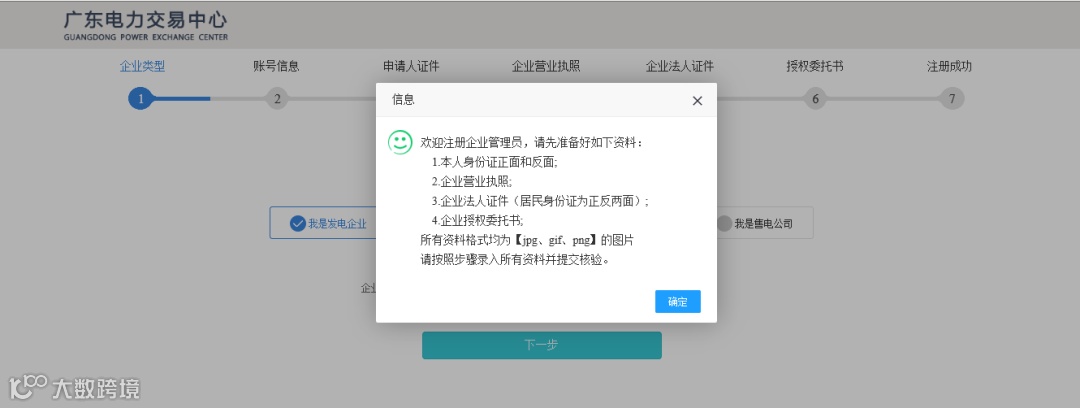Click step 1 circle 企业类型
The width and height of the screenshot is (1080, 408).
[140, 99]
